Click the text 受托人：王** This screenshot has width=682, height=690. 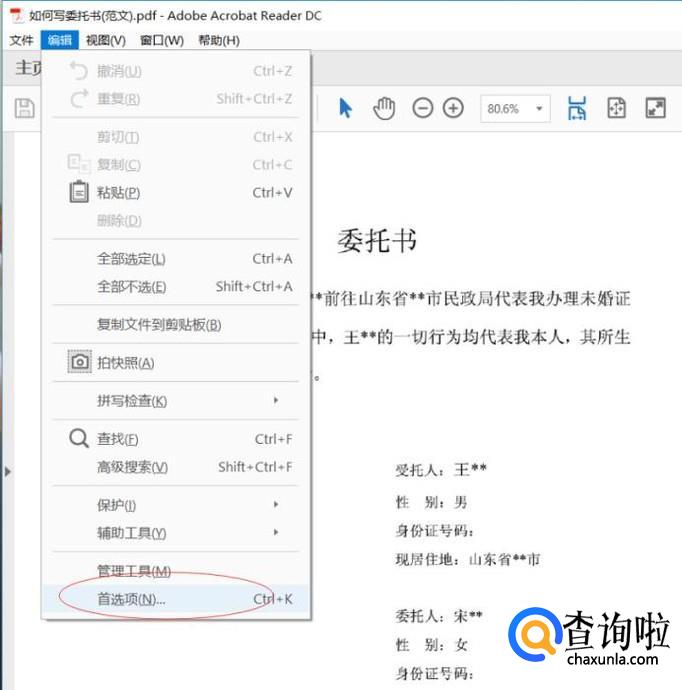coord(441,470)
